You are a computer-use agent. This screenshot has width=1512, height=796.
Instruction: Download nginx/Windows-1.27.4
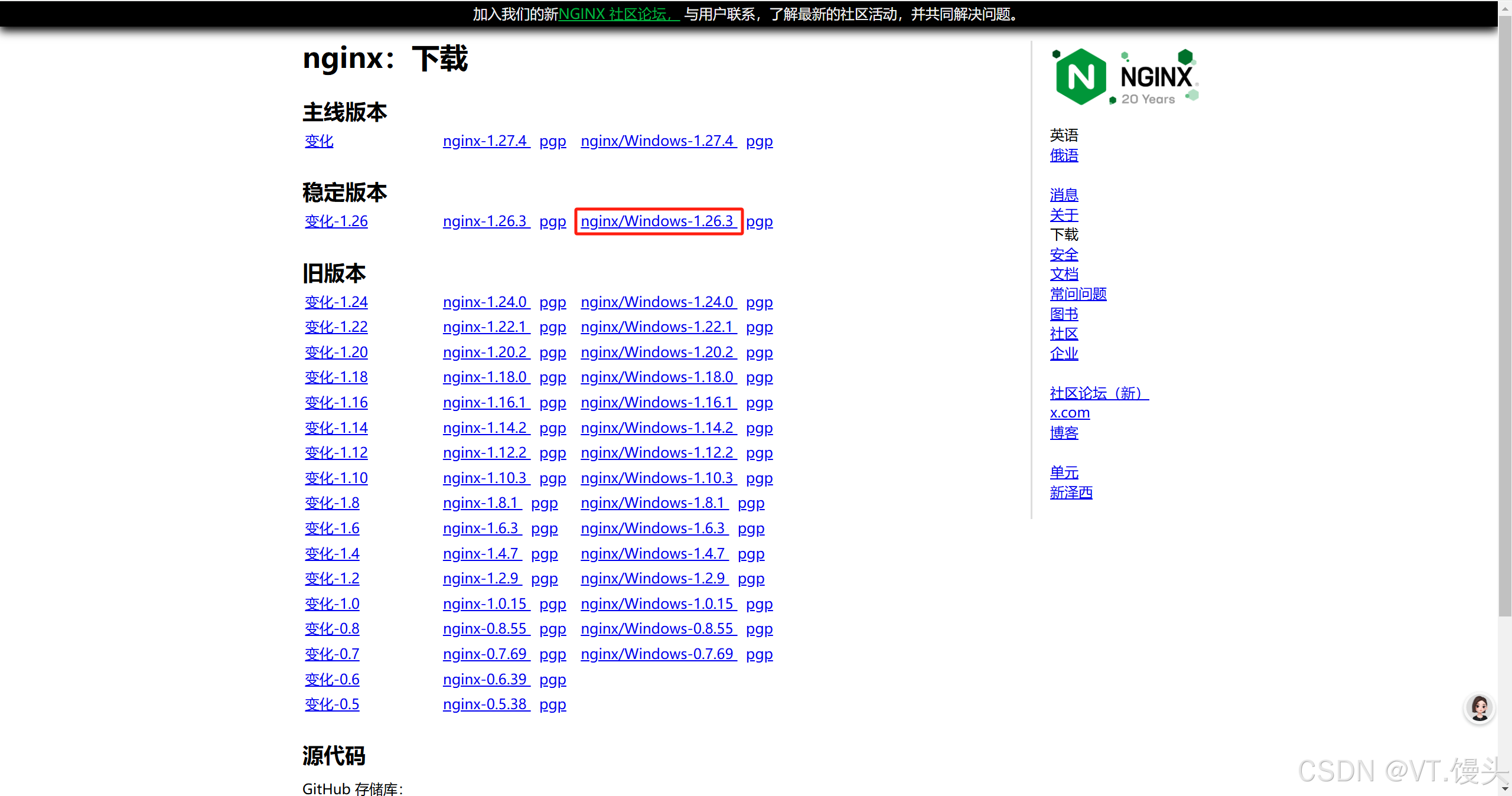659,141
